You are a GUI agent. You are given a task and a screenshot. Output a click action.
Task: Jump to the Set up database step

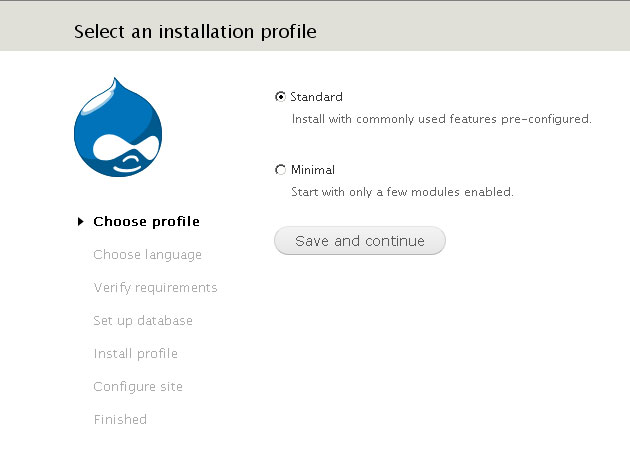(x=143, y=321)
